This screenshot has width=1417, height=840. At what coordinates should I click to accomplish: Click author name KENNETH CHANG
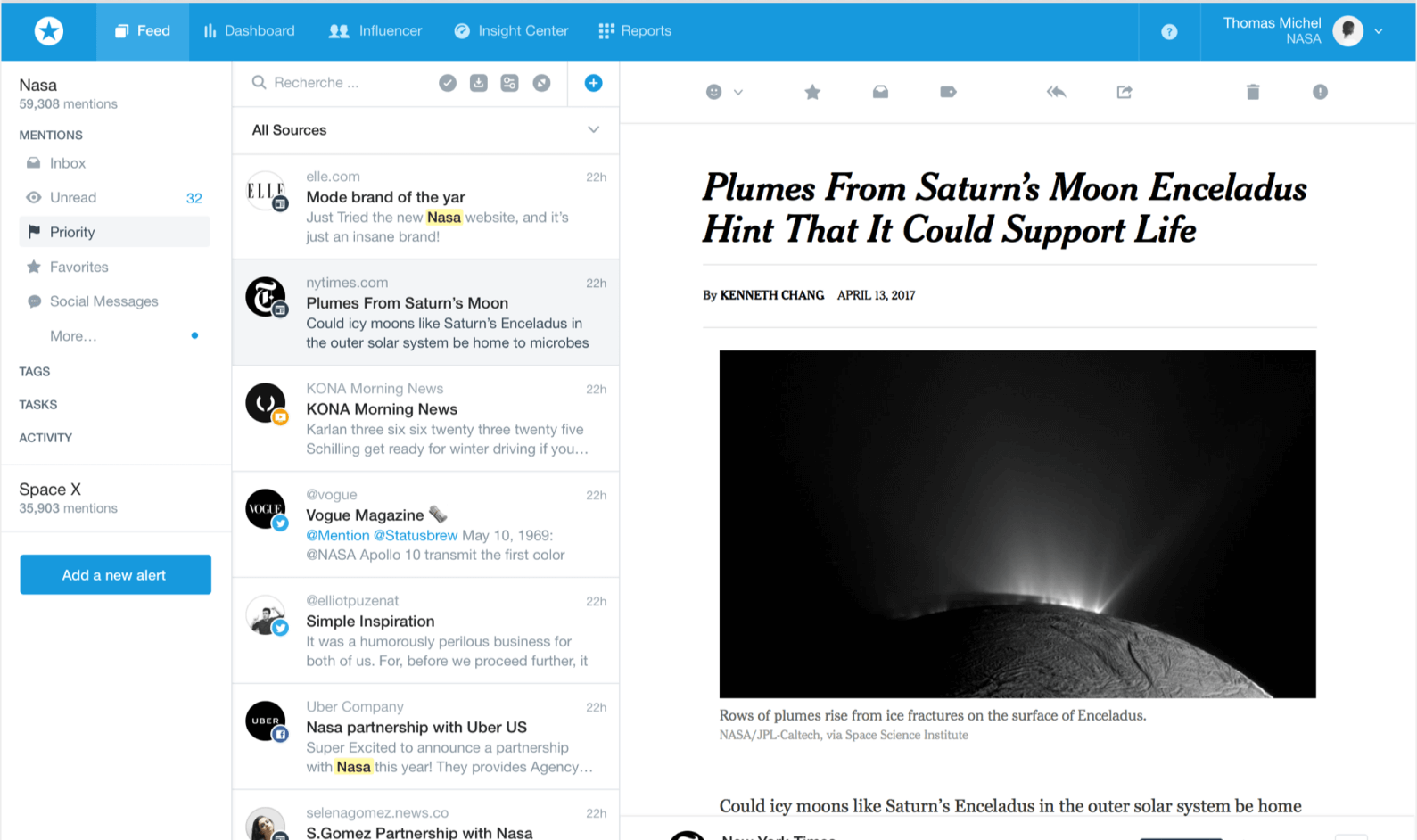click(x=772, y=295)
